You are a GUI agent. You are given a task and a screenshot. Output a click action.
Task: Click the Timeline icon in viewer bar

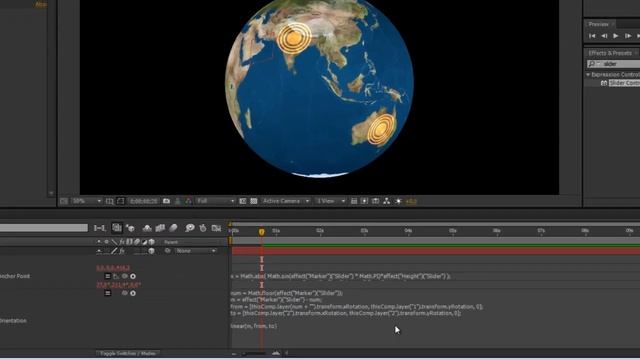click(x=376, y=201)
